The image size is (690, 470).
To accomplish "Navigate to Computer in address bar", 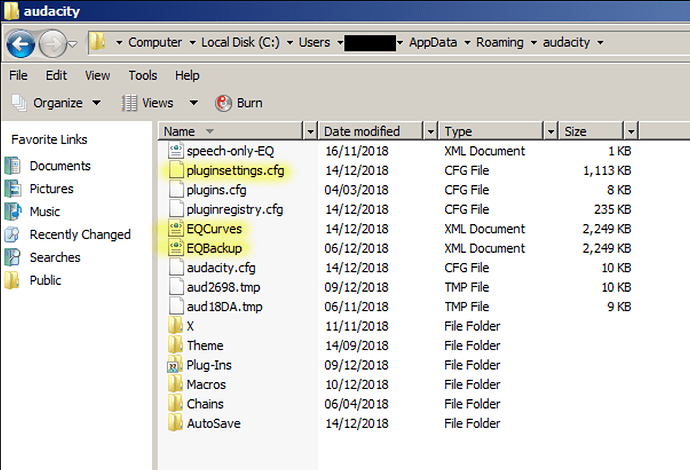I will (155, 42).
